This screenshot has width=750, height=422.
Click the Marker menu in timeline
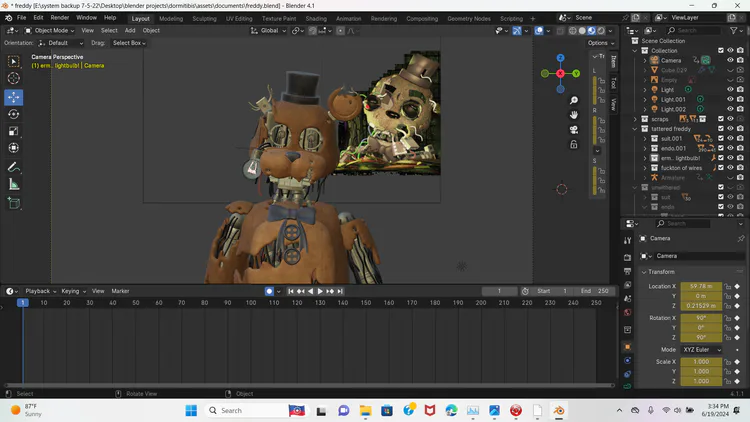coord(120,291)
